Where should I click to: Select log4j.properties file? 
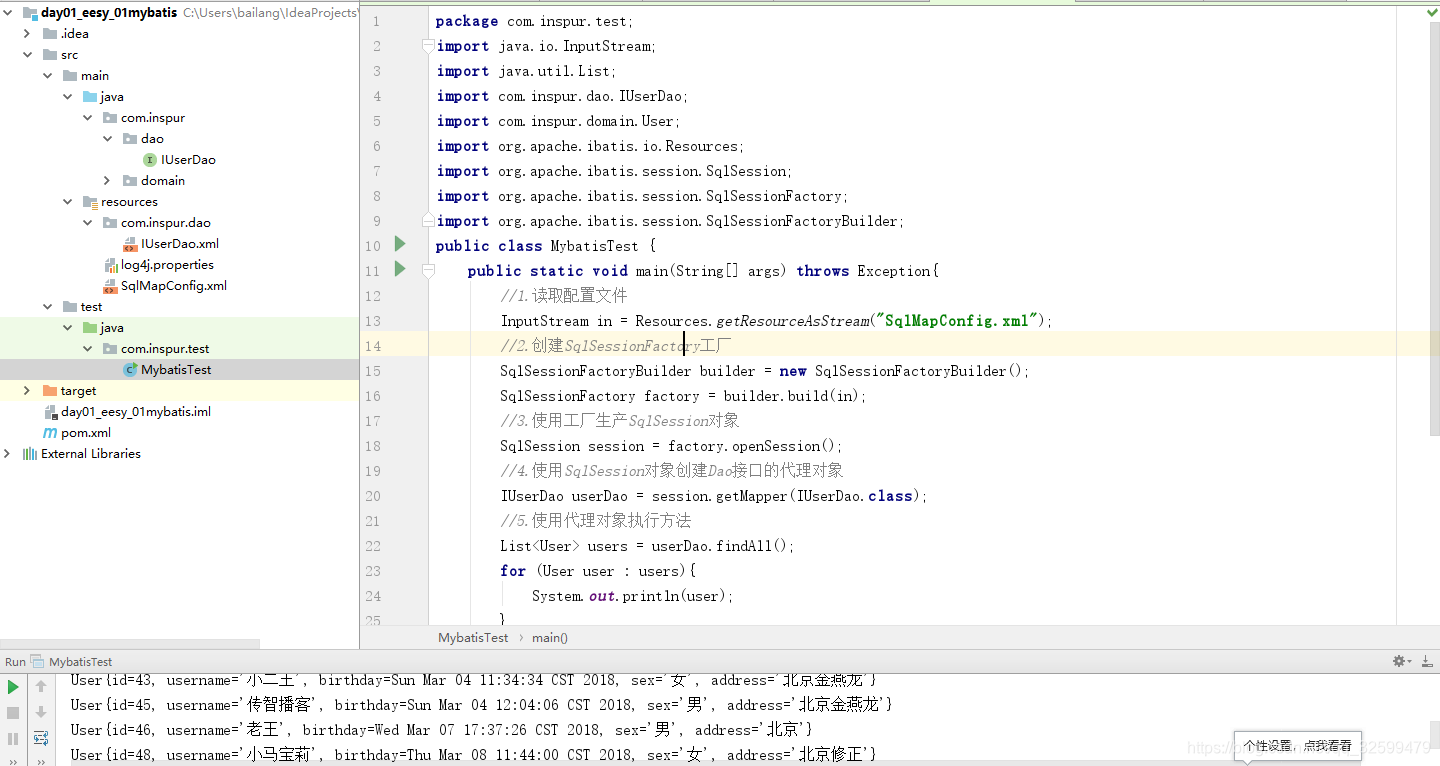158,265
